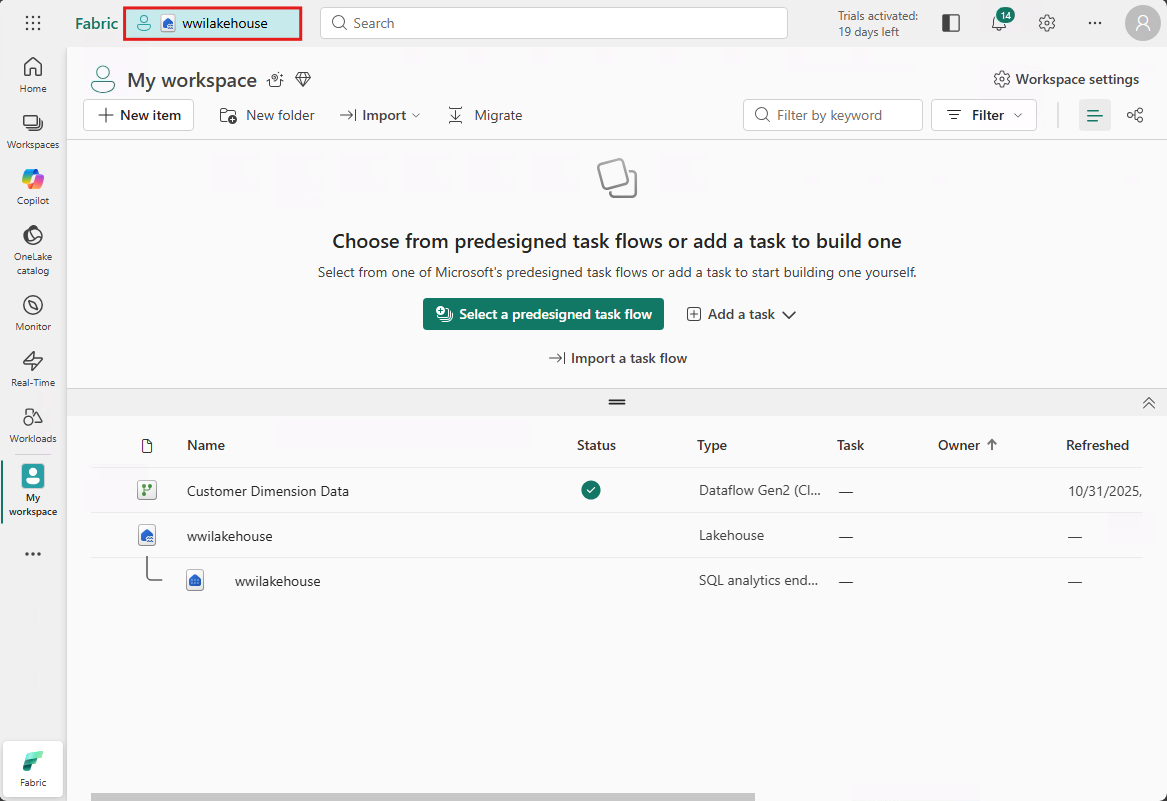Open the Import dropdown

[x=380, y=115]
